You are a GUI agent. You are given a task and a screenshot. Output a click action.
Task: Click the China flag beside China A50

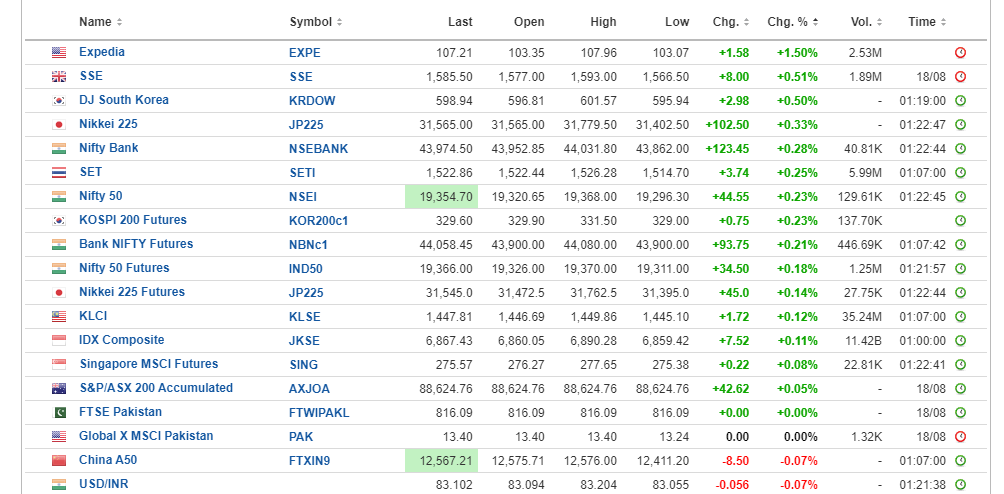(x=59, y=461)
